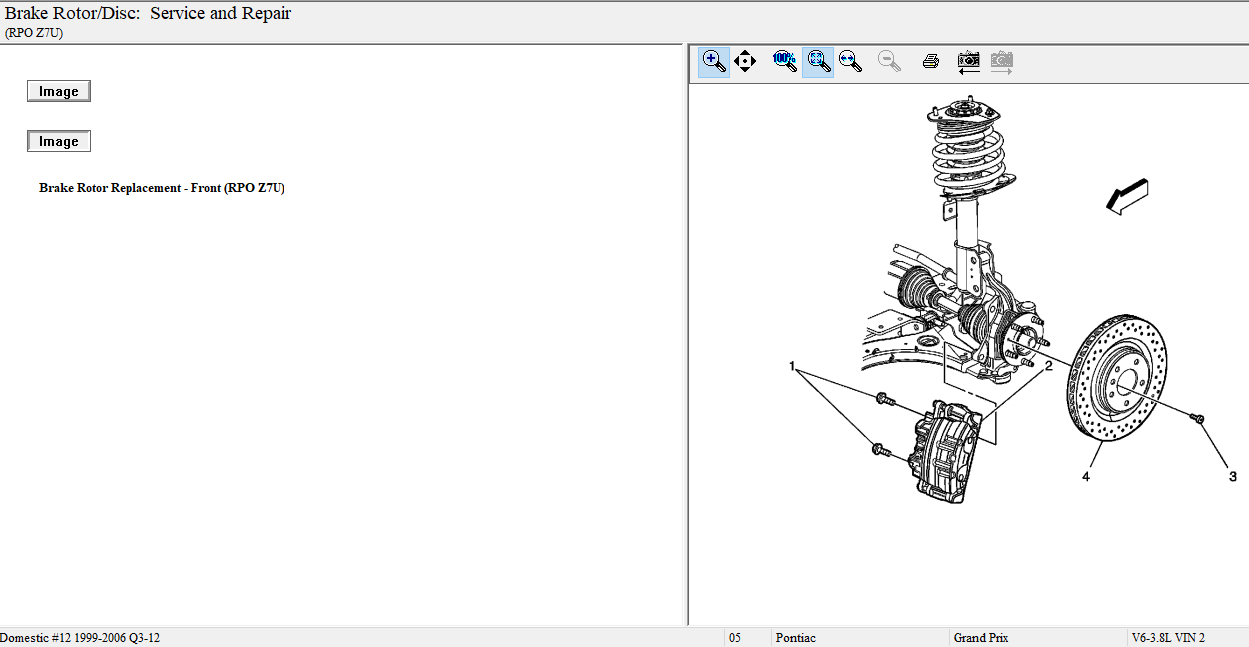This screenshot has height=647, width=1249.
Task: Click 'Grand Prix' in the status bar
Action: 983,638
